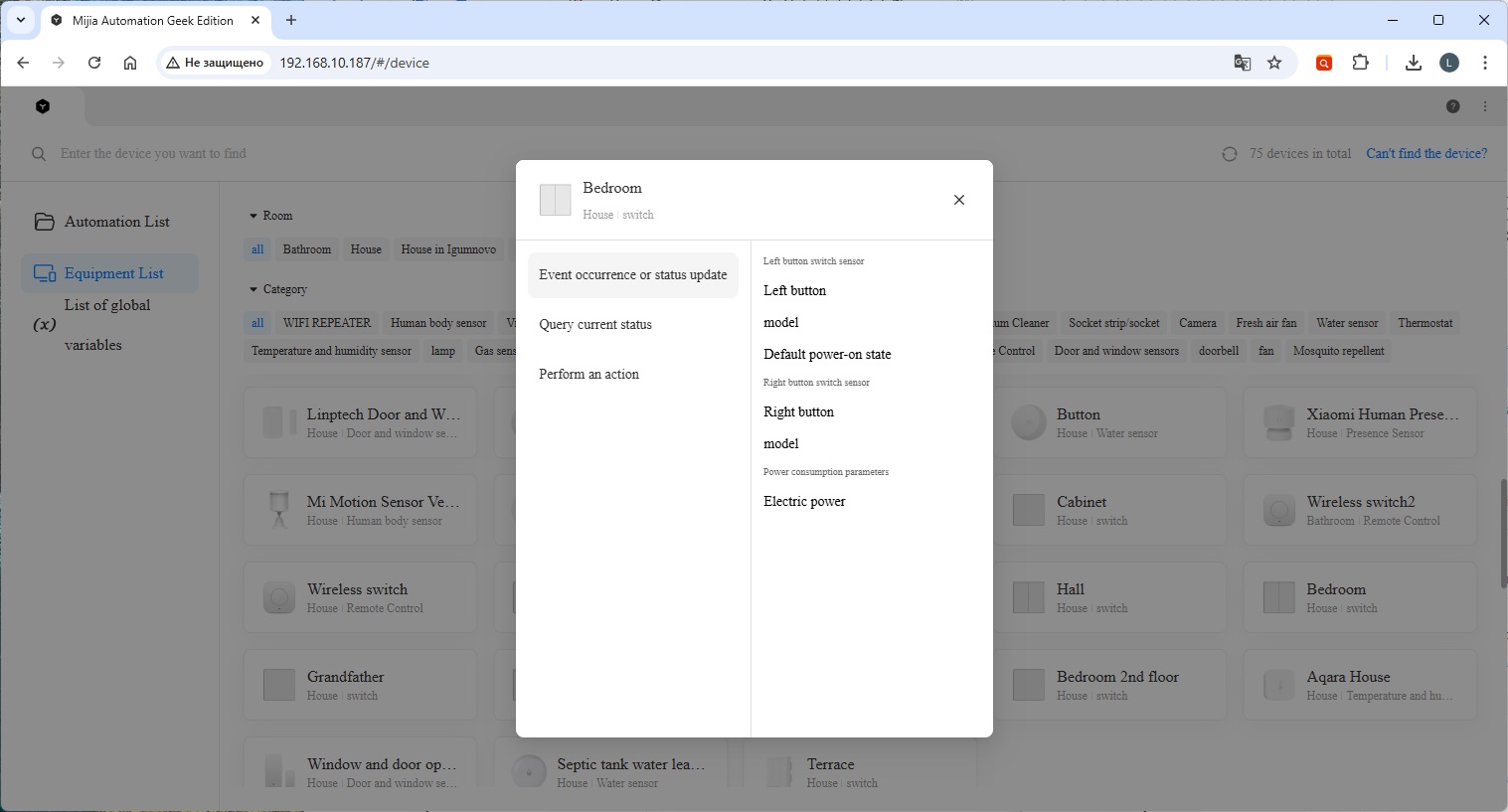Select model under Left button switch sensor
Viewport: 1508px width, 812px height.
pyautogui.click(x=781, y=323)
